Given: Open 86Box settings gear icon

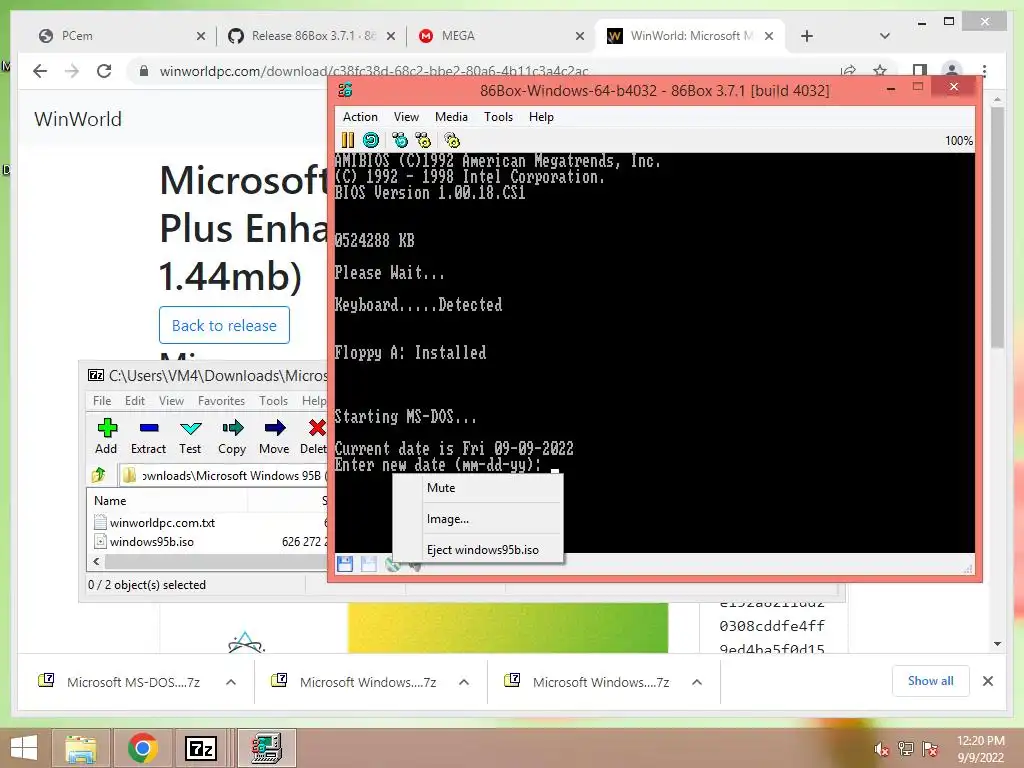Looking at the screenshot, I should [452, 140].
